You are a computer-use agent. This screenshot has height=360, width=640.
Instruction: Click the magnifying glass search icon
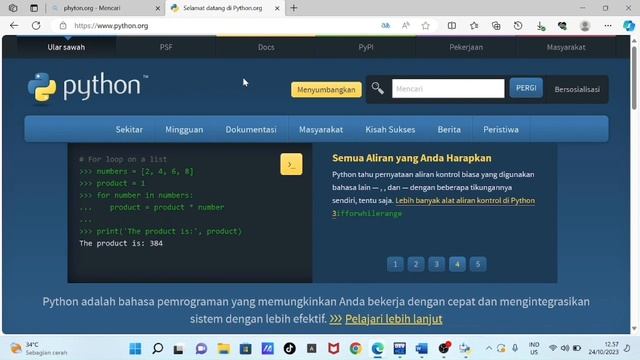378,88
